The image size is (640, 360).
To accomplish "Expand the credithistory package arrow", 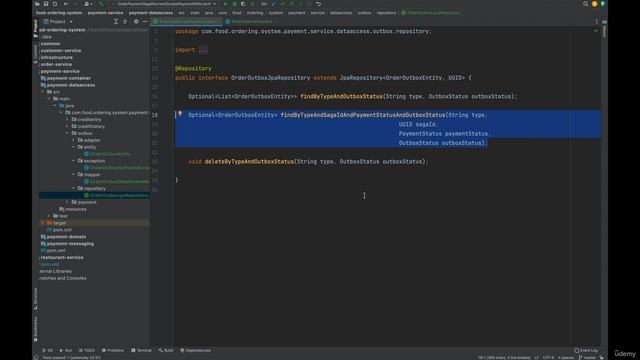I will coord(67,127).
